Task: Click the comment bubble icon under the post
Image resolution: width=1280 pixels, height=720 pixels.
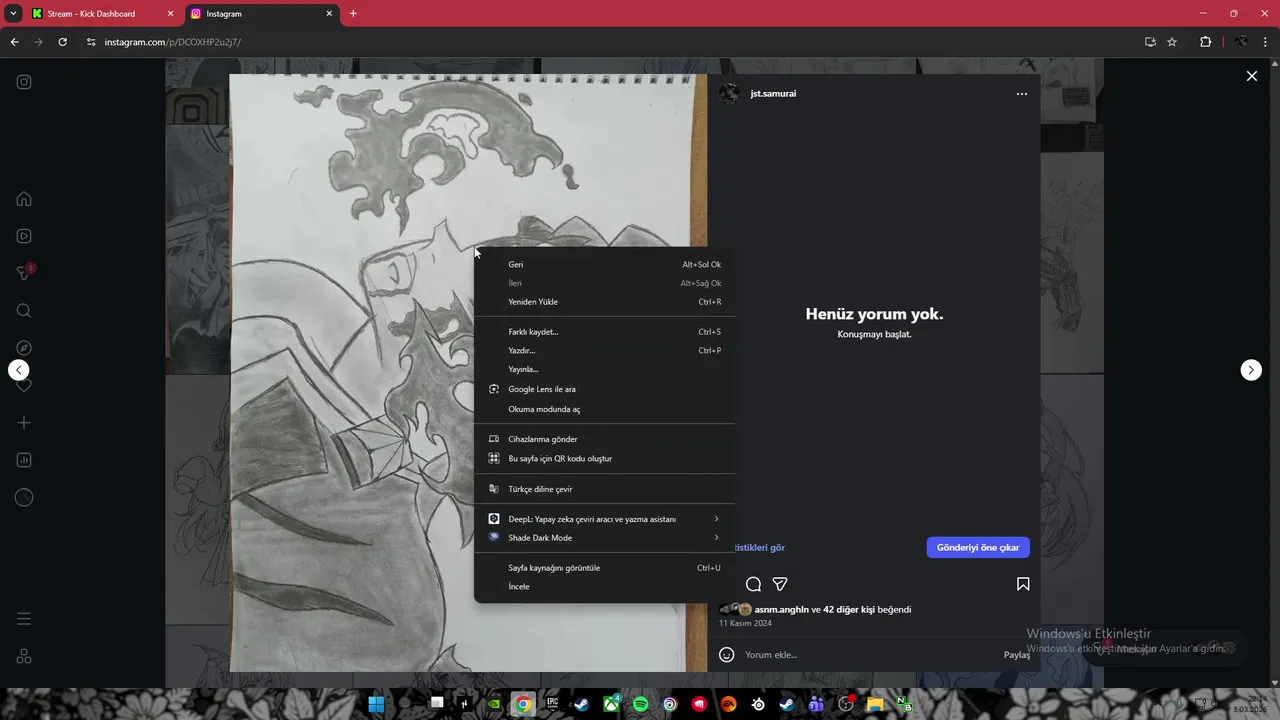Action: [x=753, y=584]
